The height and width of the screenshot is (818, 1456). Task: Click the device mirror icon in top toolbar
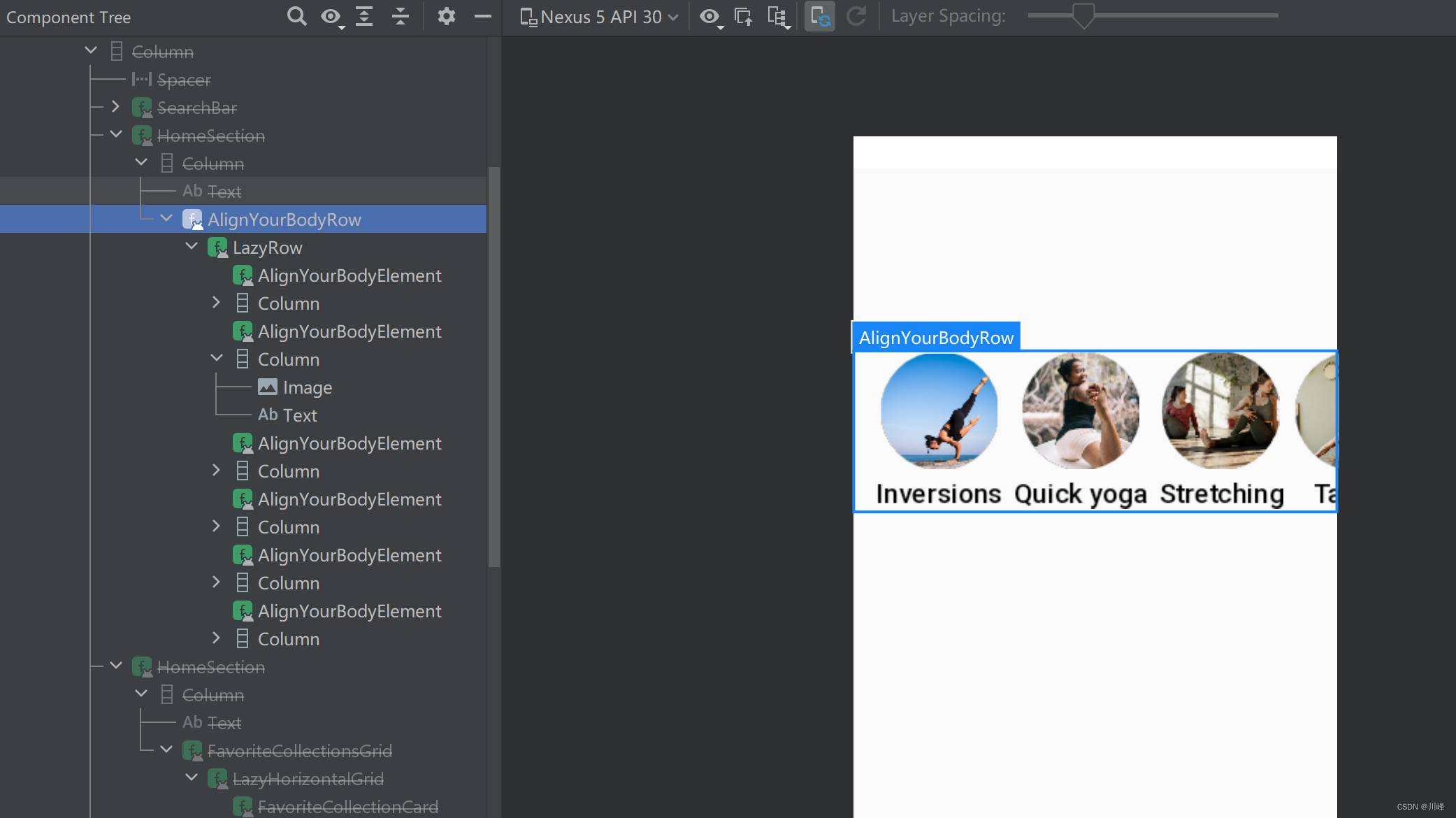pyautogui.click(x=820, y=16)
